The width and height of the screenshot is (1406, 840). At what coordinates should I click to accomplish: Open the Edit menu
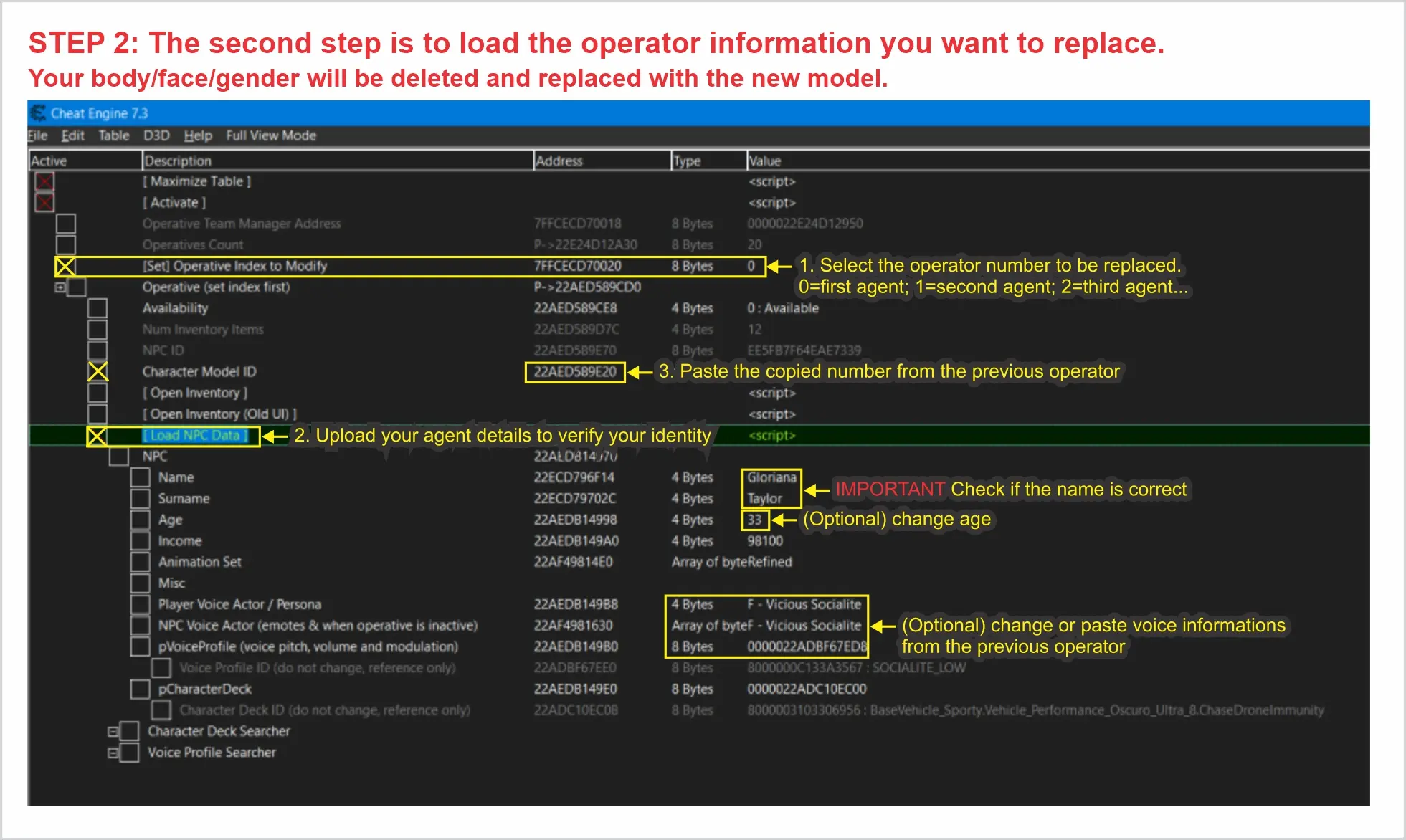[x=72, y=135]
